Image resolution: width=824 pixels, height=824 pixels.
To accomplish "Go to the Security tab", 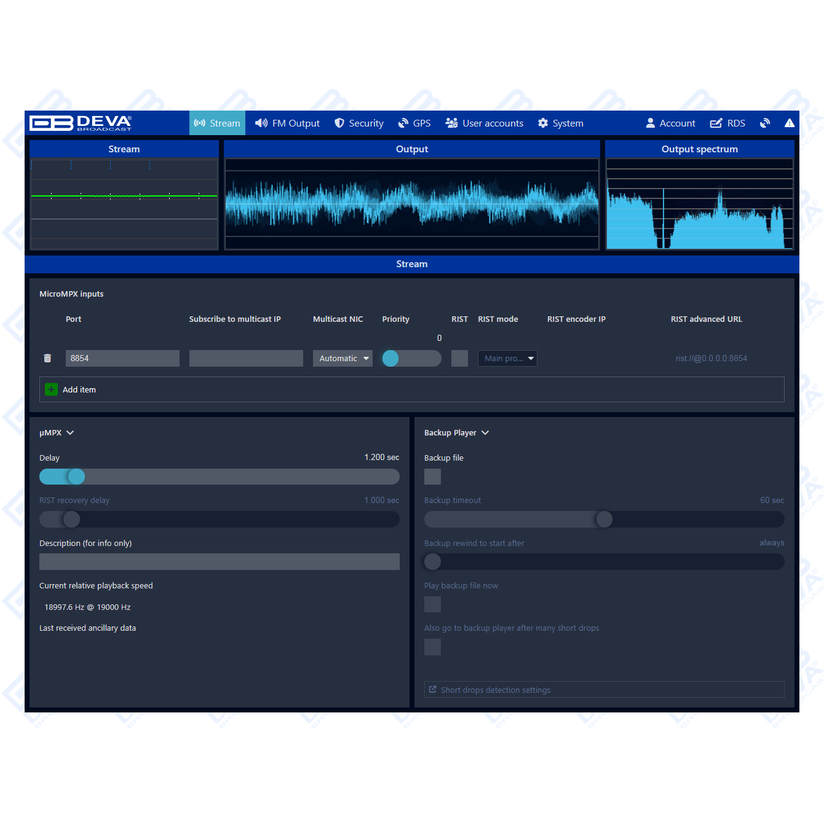I will pos(359,123).
